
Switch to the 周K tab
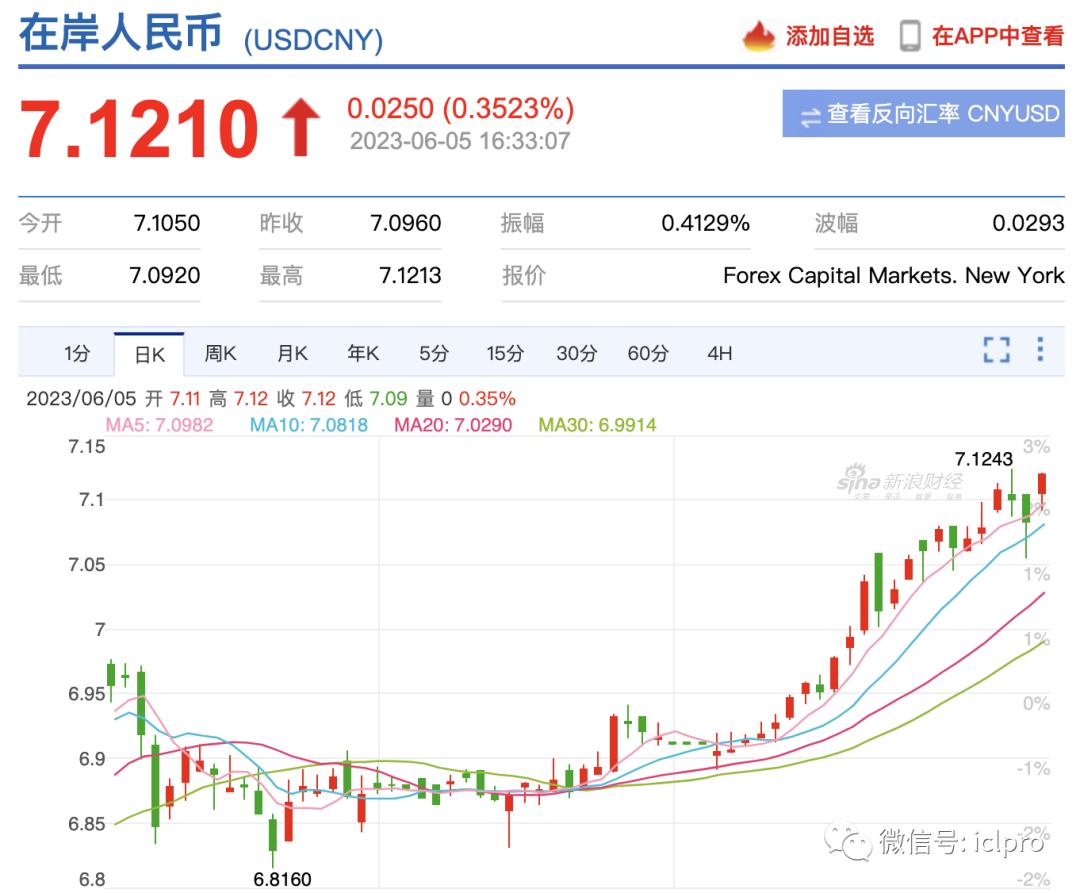tap(220, 354)
